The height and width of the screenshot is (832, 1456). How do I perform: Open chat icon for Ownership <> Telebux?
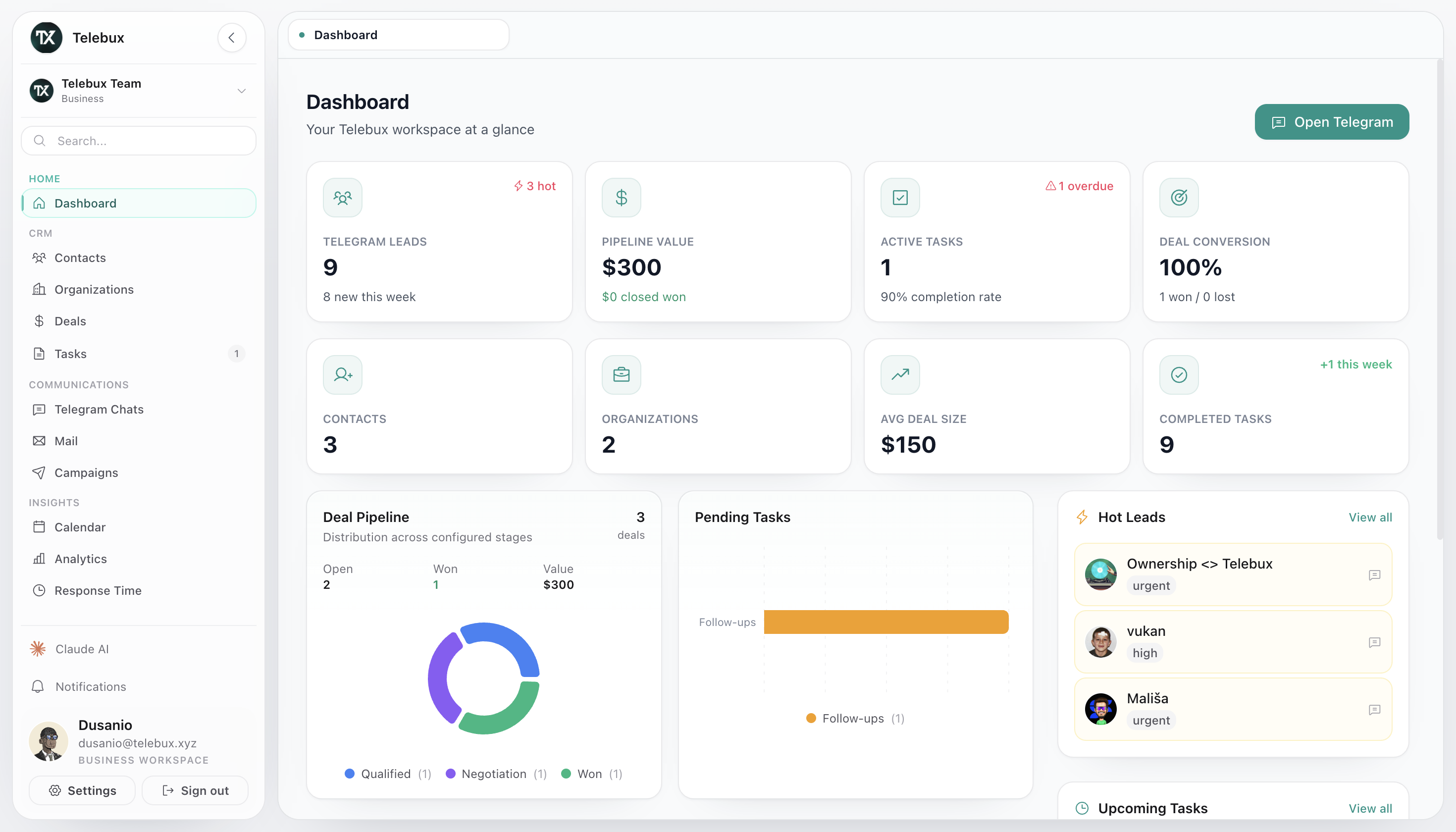coord(1375,575)
